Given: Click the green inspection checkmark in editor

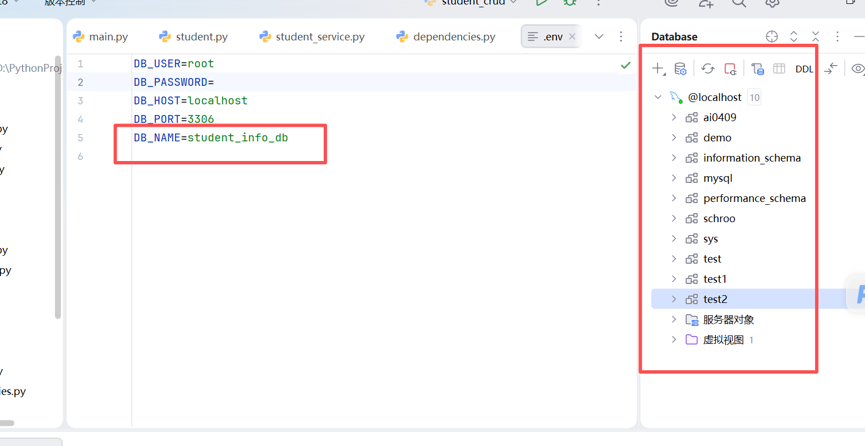Looking at the screenshot, I should [626, 65].
